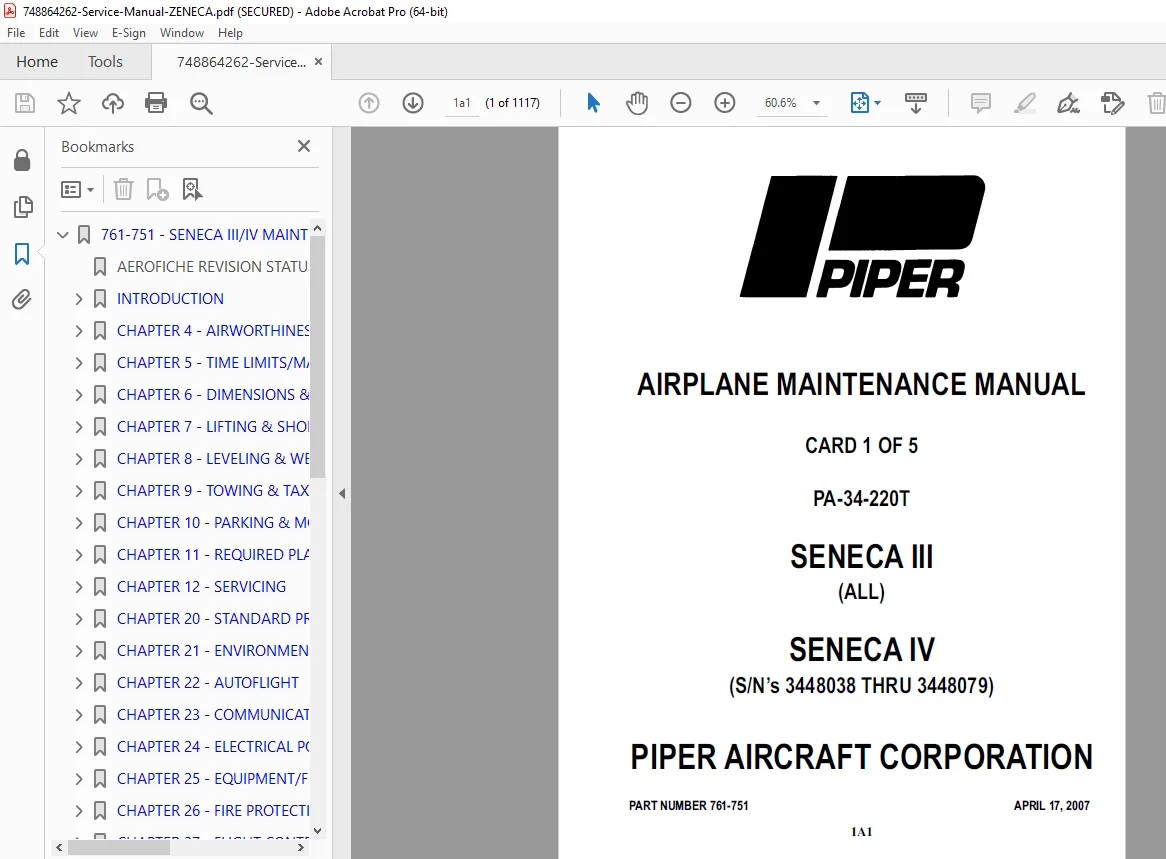This screenshot has height=859, width=1166.
Task: Find current bookmark icon
Action: tap(192, 189)
